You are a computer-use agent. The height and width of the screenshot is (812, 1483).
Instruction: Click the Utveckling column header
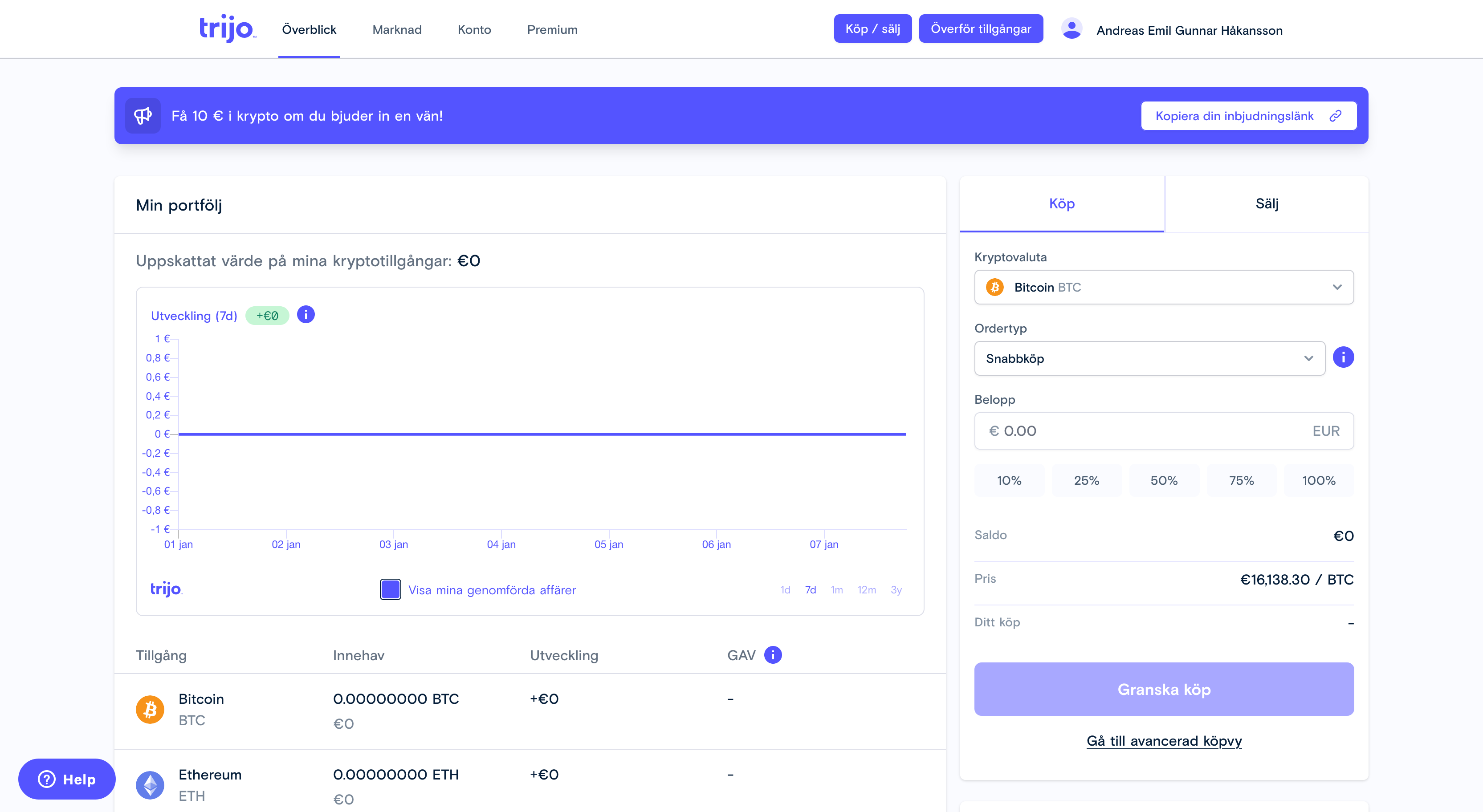pyautogui.click(x=564, y=655)
